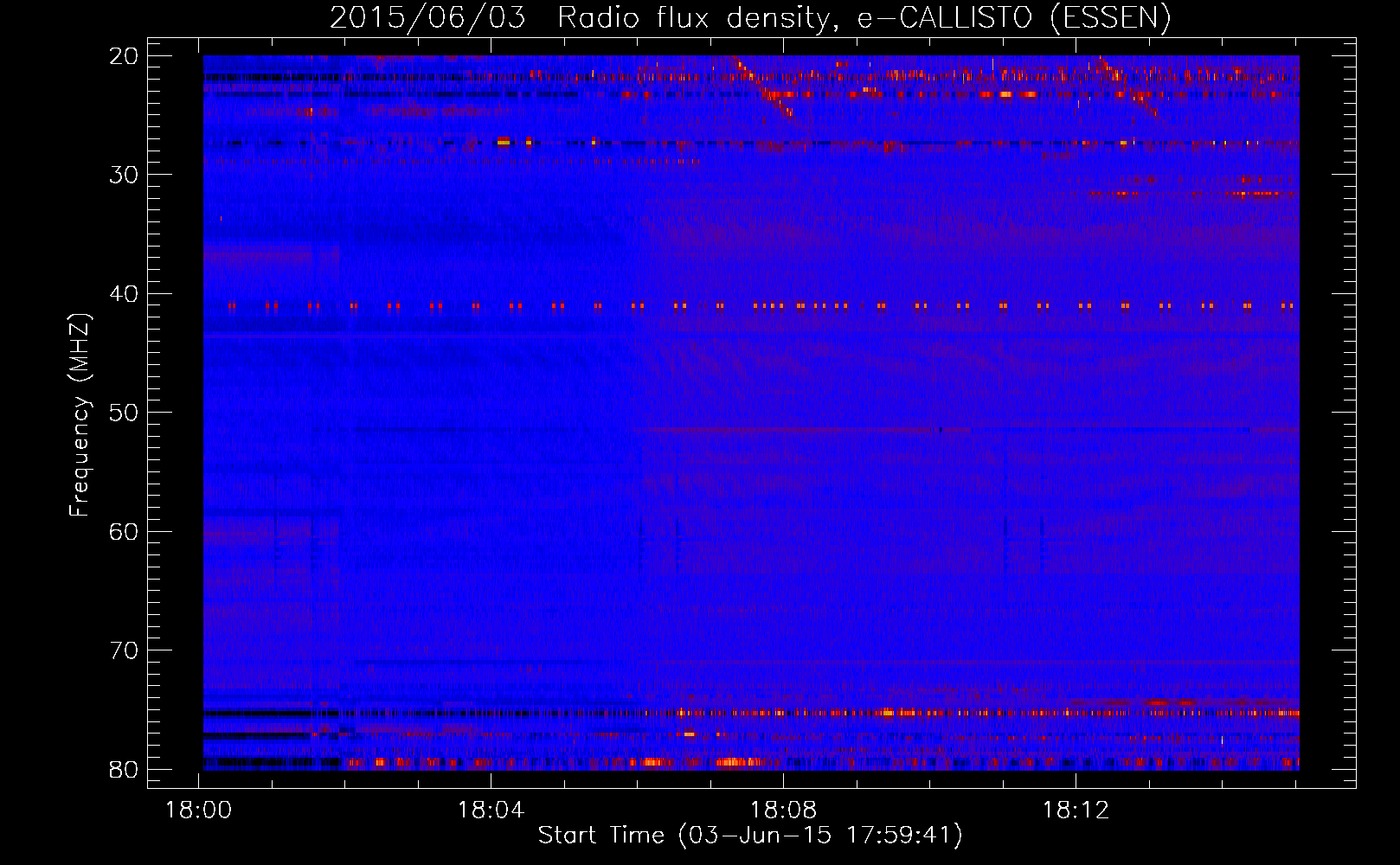Click the 20 frequency tick label
1400x865 pixels.
125,56
